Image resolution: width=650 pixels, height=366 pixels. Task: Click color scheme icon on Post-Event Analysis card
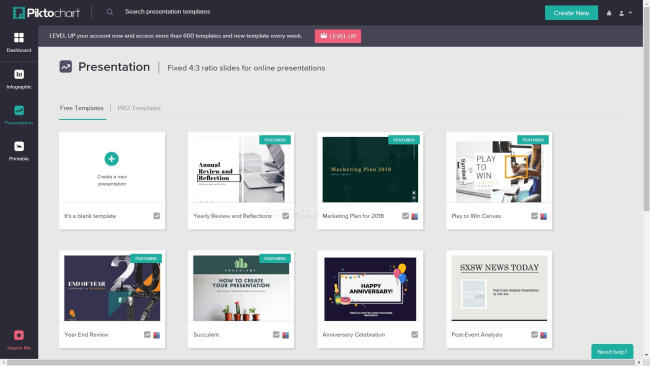(x=543, y=335)
